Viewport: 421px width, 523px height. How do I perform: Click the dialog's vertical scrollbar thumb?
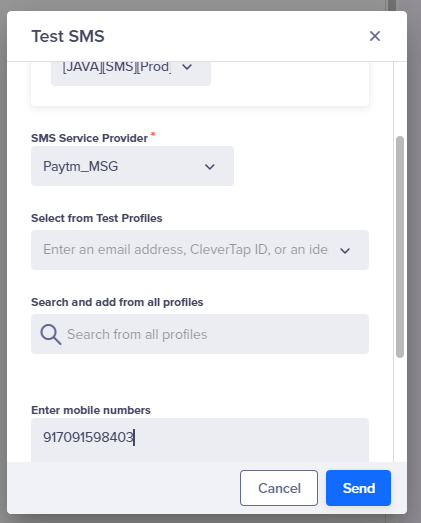400,247
